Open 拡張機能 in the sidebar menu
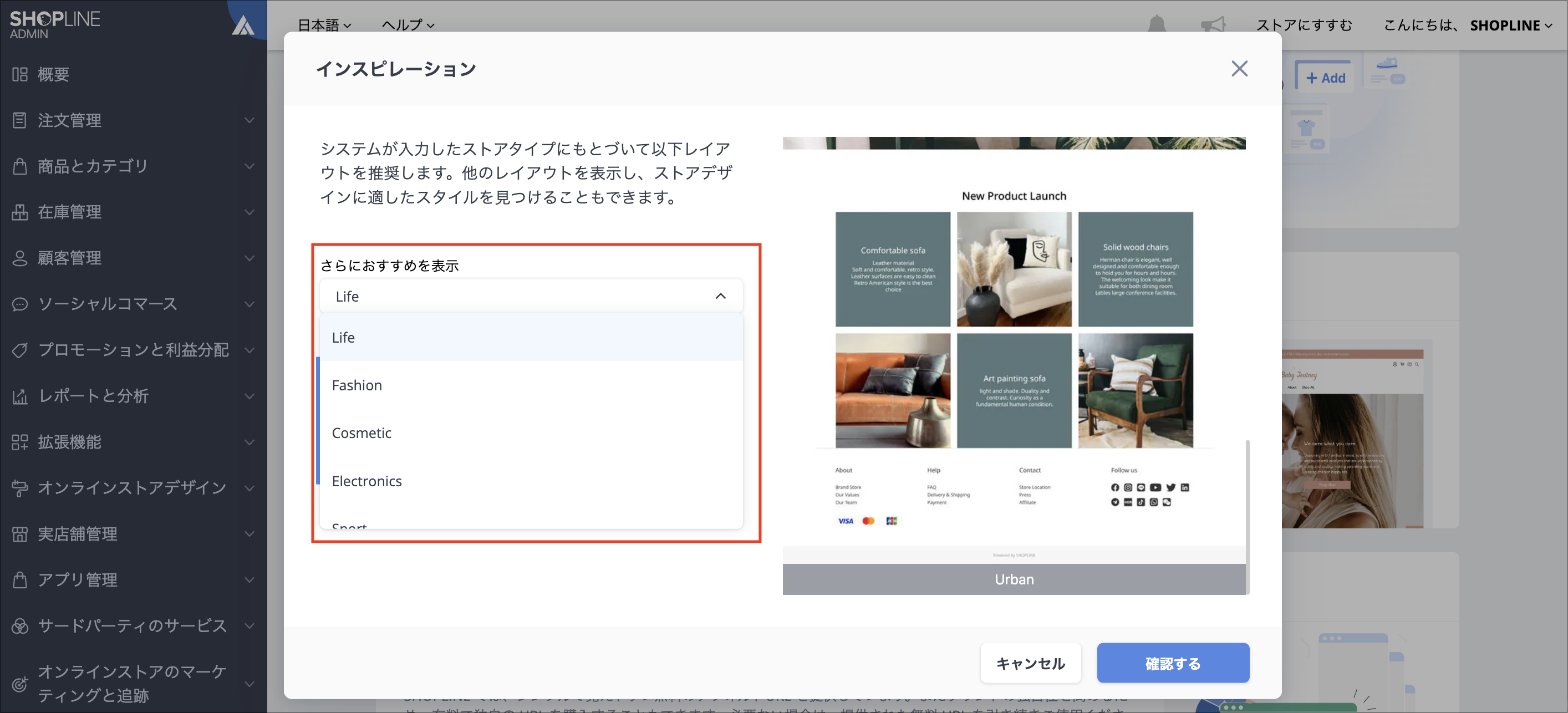 (x=69, y=442)
